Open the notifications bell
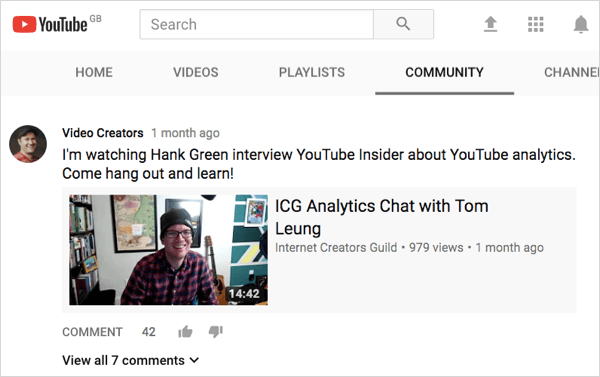600x377 pixels. pyautogui.click(x=580, y=24)
